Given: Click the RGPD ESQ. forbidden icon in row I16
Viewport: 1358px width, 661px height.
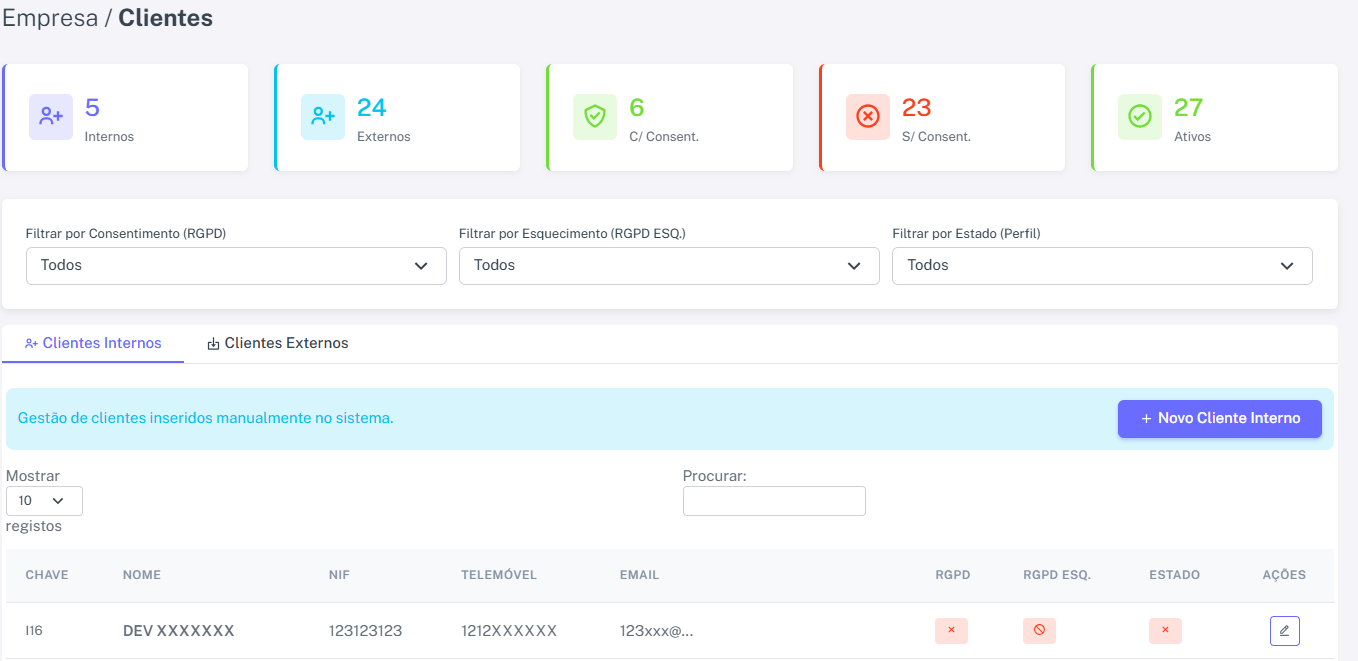Looking at the screenshot, I should point(1039,631).
